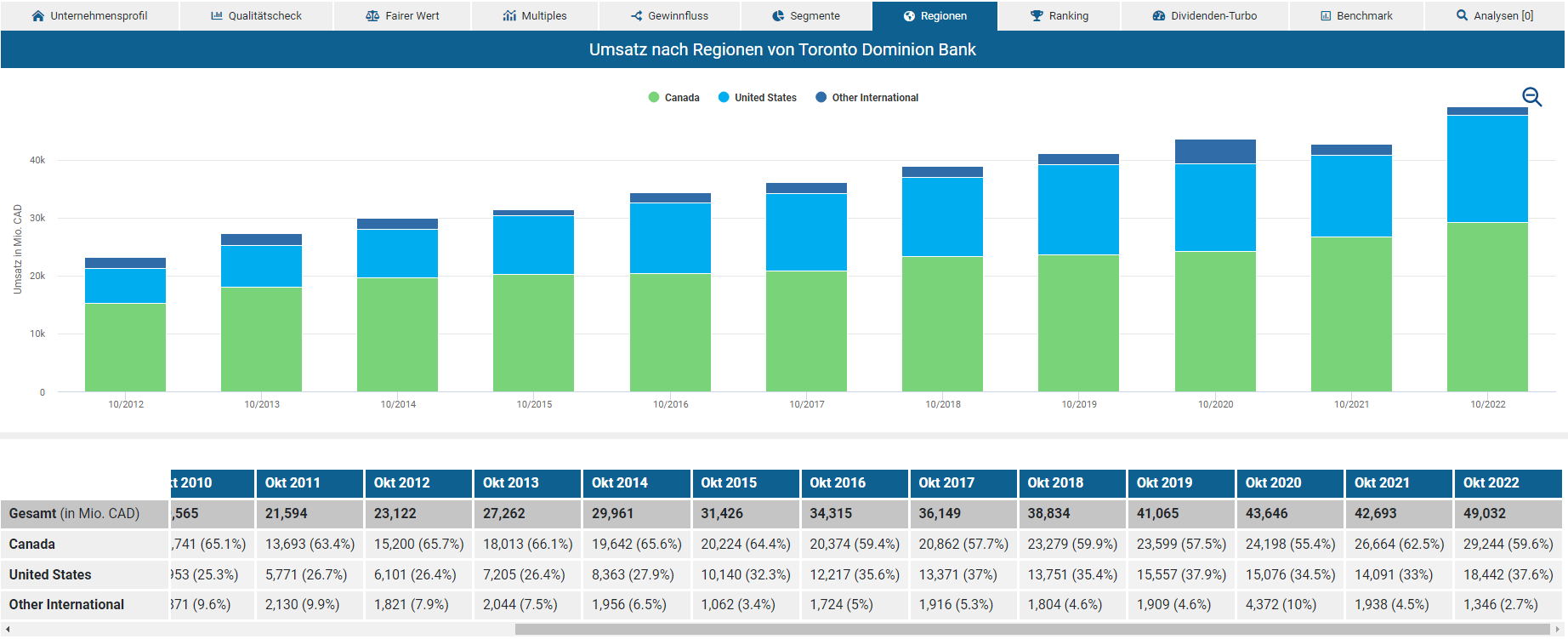Click the Multiples chart icon
This screenshot has width=1568, height=639.
click(509, 16)
